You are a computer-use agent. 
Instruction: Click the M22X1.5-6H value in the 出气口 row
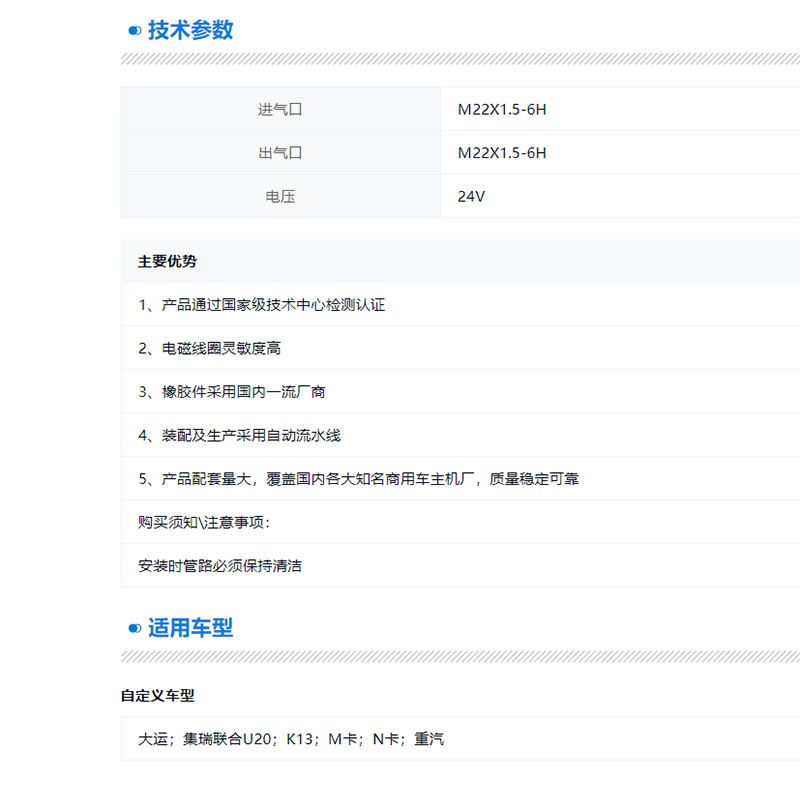(502, 153)
